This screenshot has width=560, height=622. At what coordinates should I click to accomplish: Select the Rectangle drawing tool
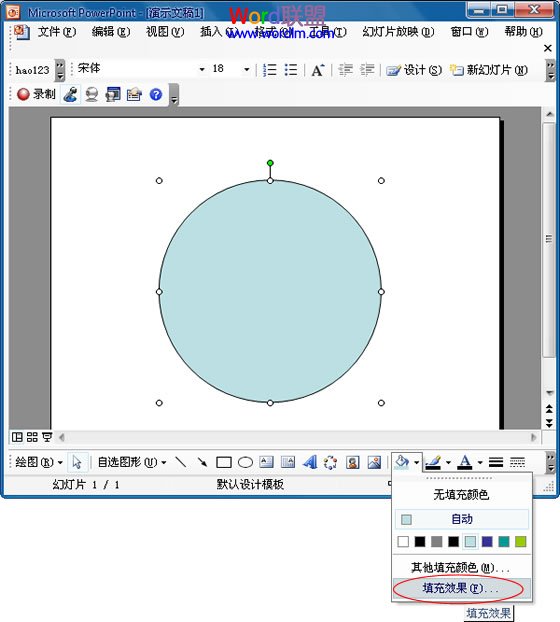[224, 462]
